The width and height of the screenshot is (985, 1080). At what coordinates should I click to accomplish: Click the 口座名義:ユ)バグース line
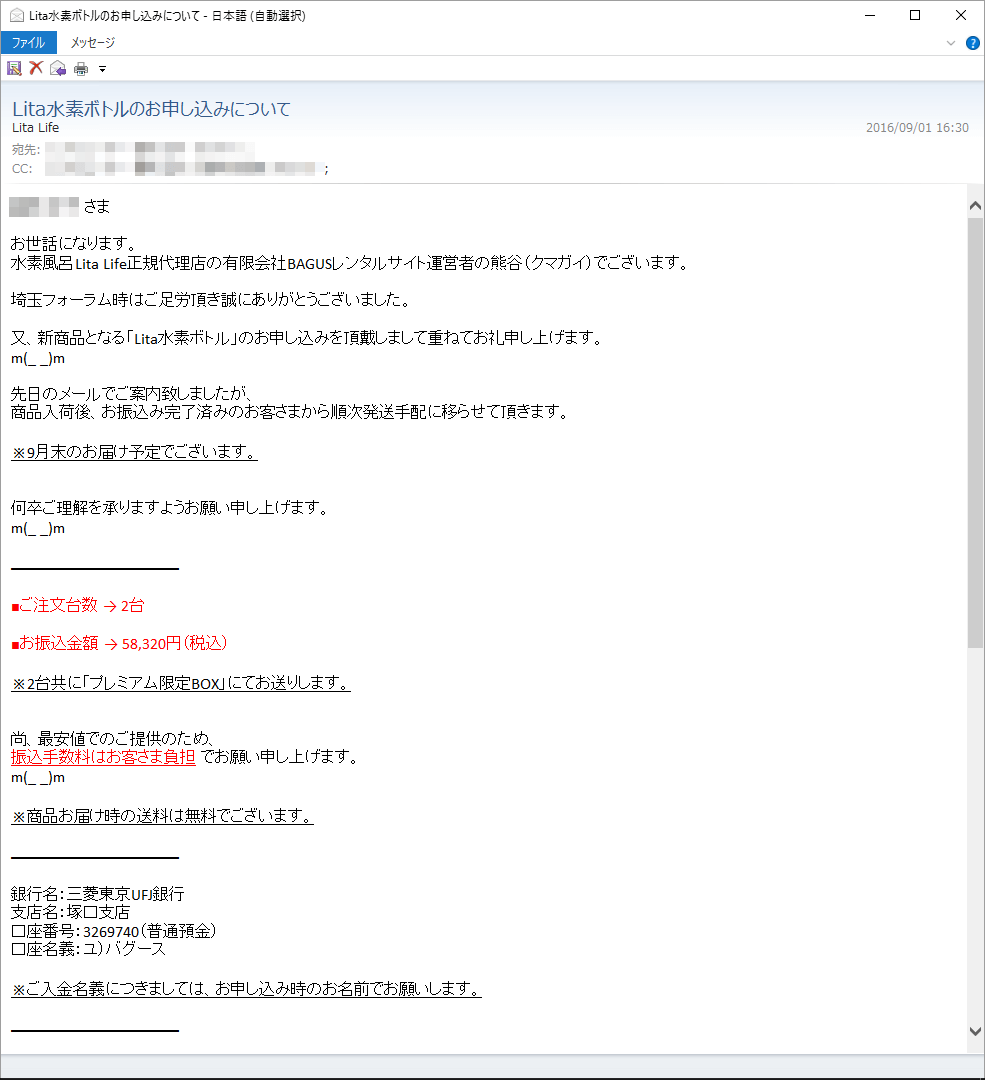88,949
